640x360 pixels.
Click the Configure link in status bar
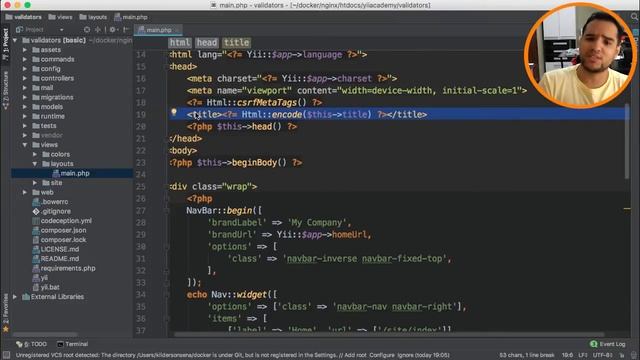pos(382,355)
